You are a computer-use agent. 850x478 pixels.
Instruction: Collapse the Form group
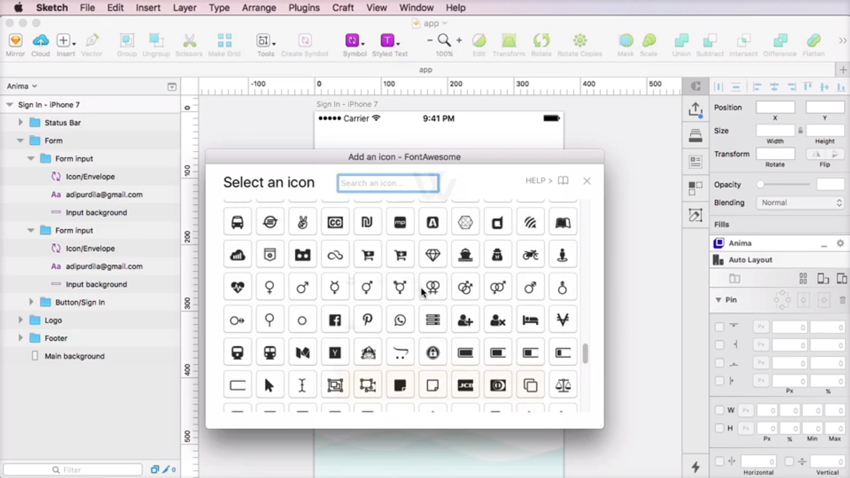(x=21, y=140)
